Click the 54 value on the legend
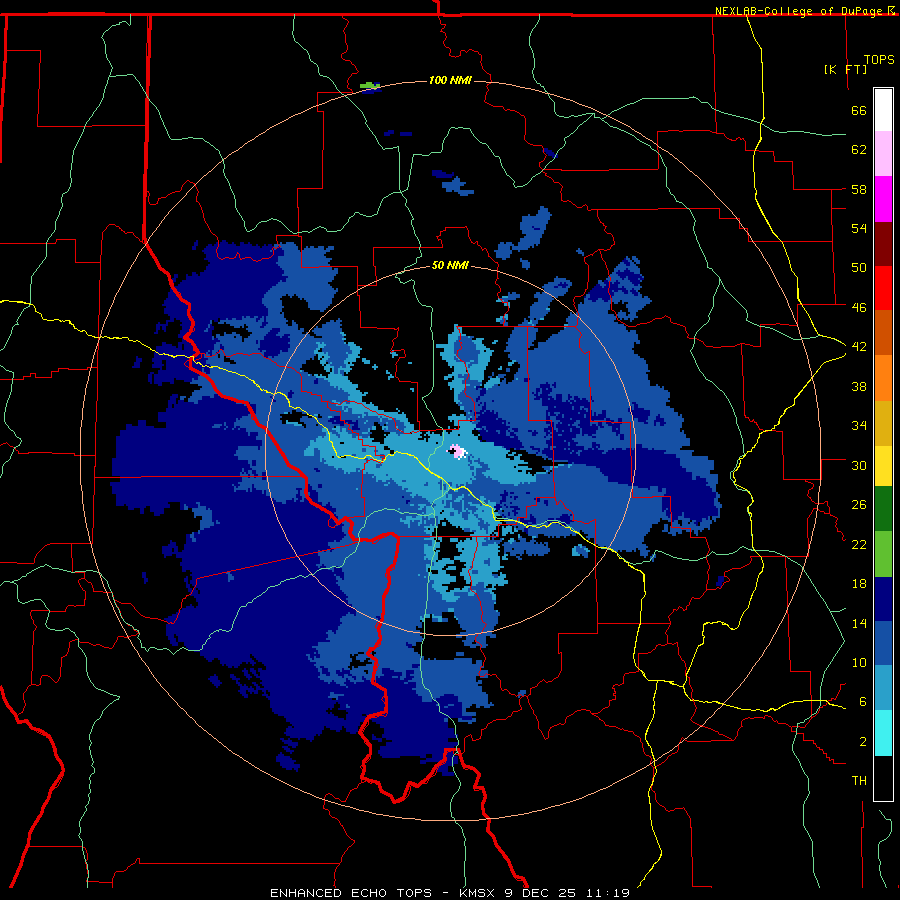 pos(859,228)
